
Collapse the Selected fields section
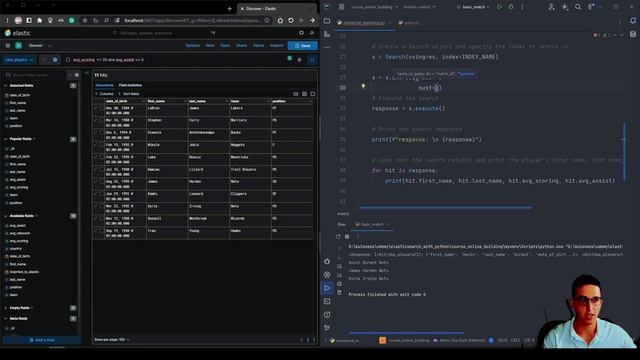pyautogui.click(x=6, y=86)
